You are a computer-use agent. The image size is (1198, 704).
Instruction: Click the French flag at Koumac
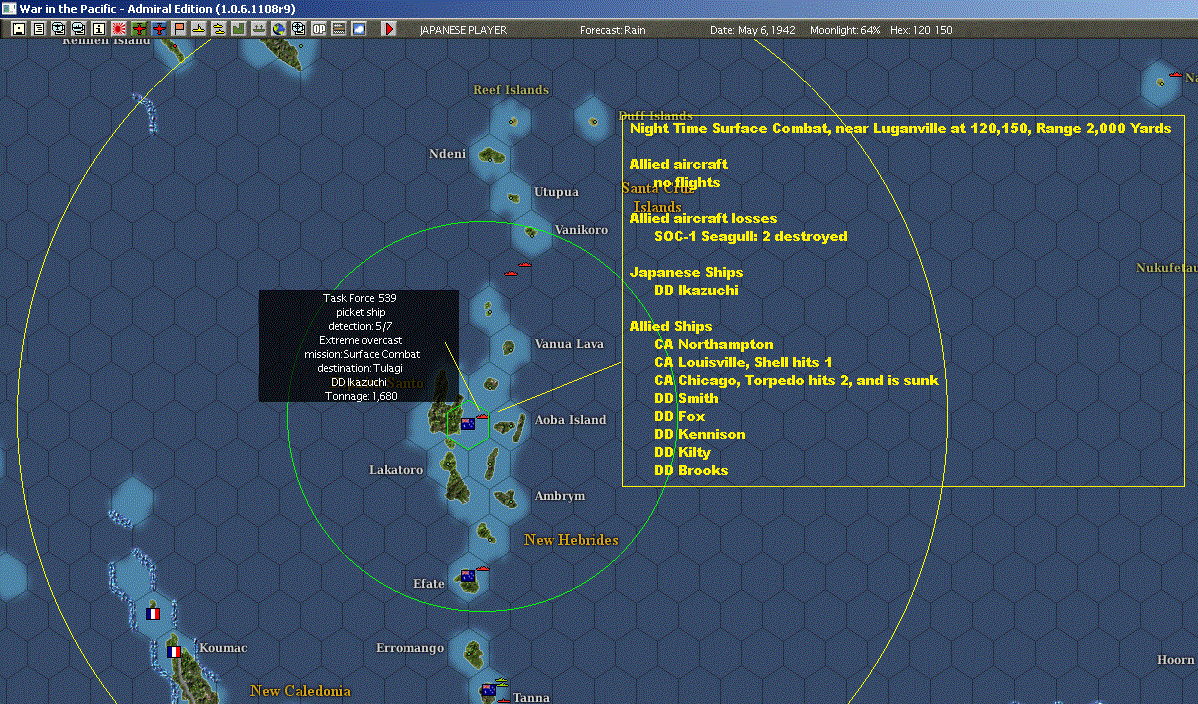point(174,652)
